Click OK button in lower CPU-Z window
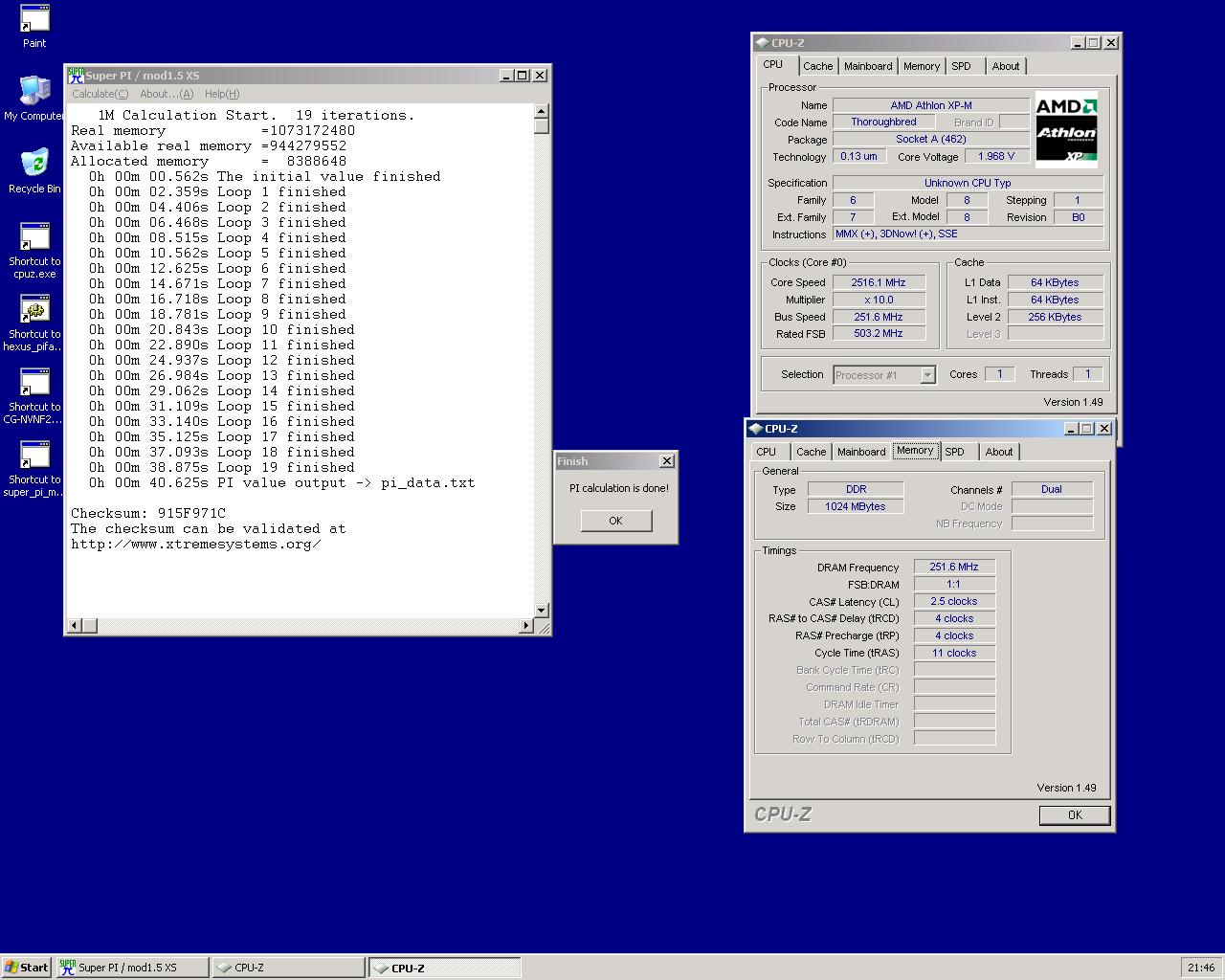1225x980 pixels. point(1075,815)
